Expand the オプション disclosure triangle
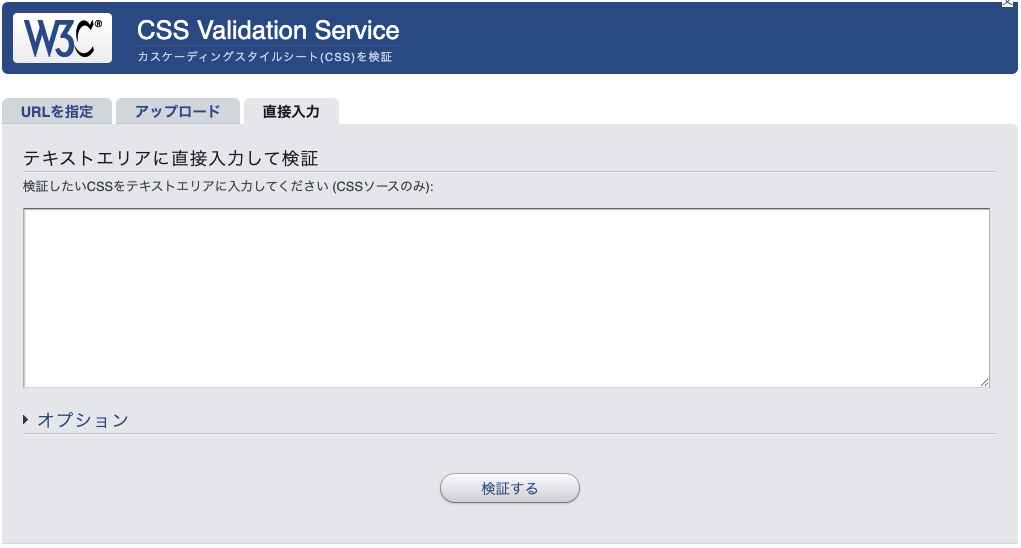The width and height of the screenshot is (1021, 548). click(x=25, y=420)
